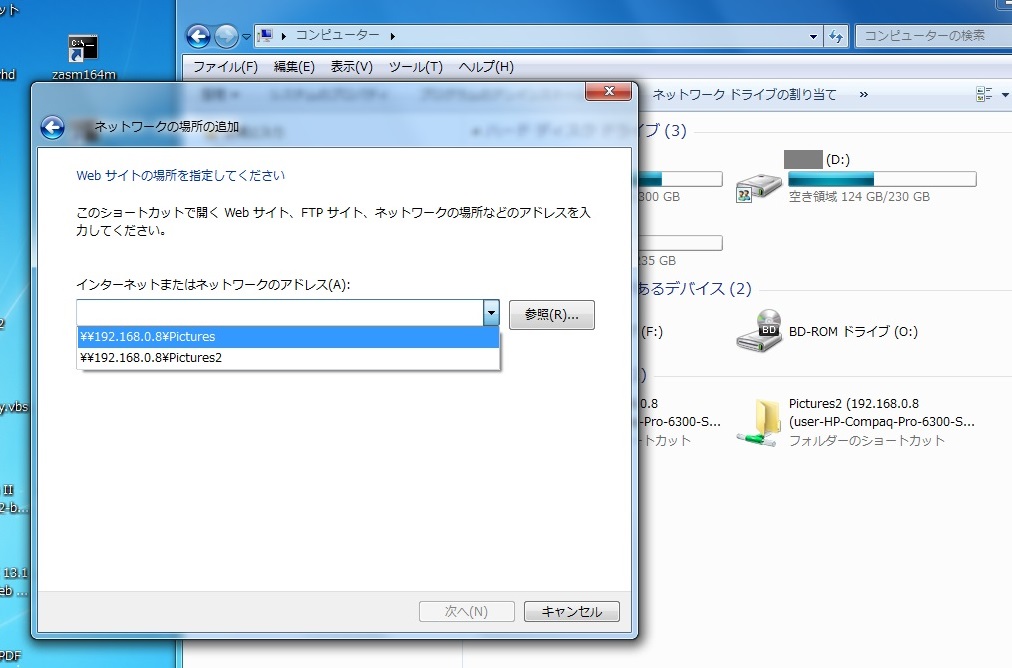This screenshot has height=668, width=1012.
Task: Select the BD-ROM drive (O:) icon
Action: (758, 331)
